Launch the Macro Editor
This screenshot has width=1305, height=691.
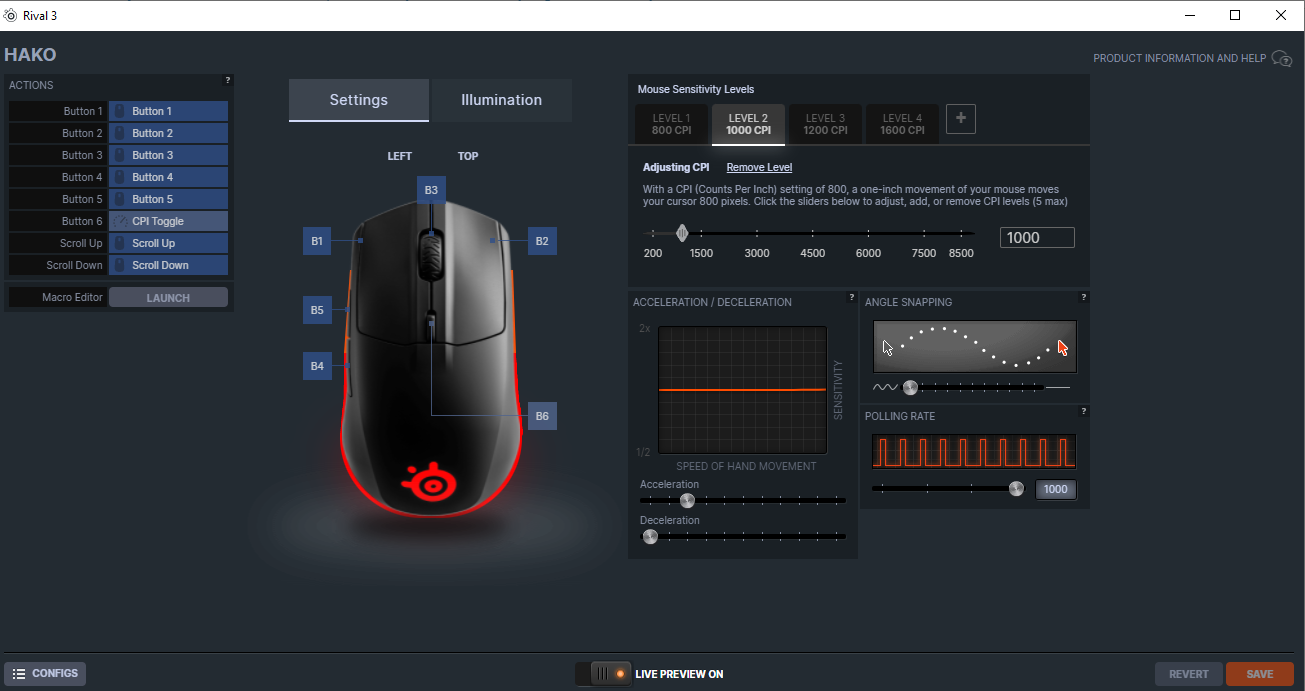pyautogui.click(x=168, y=297)
